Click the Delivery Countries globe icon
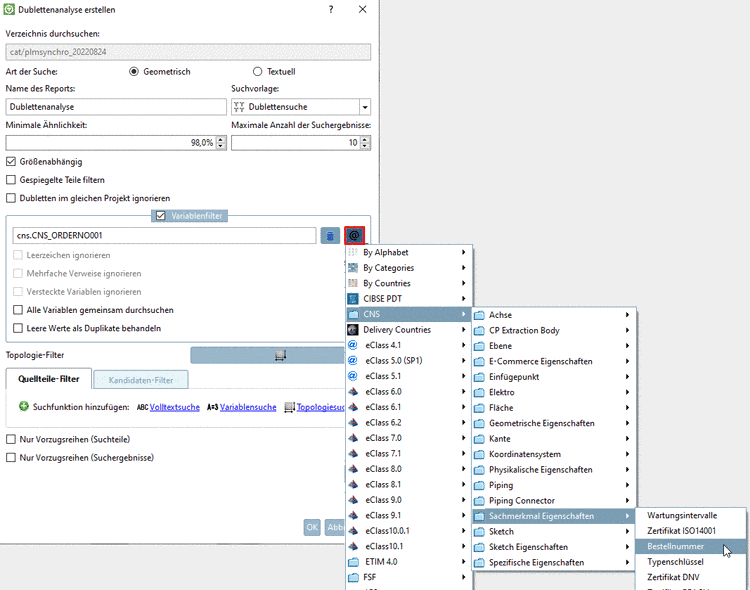750x590 pixels. pyautogui.click(x=353, y=330)
